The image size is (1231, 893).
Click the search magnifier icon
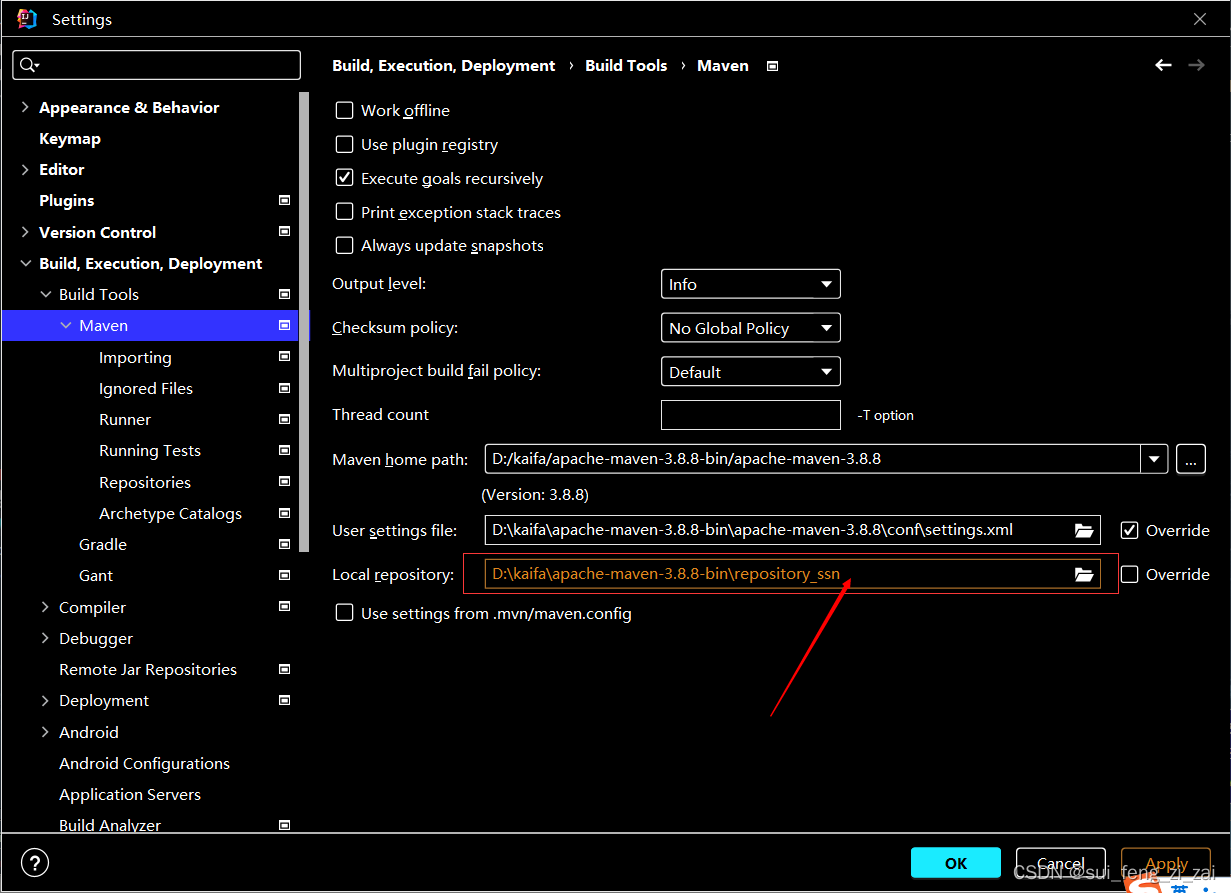coord(27,65)
